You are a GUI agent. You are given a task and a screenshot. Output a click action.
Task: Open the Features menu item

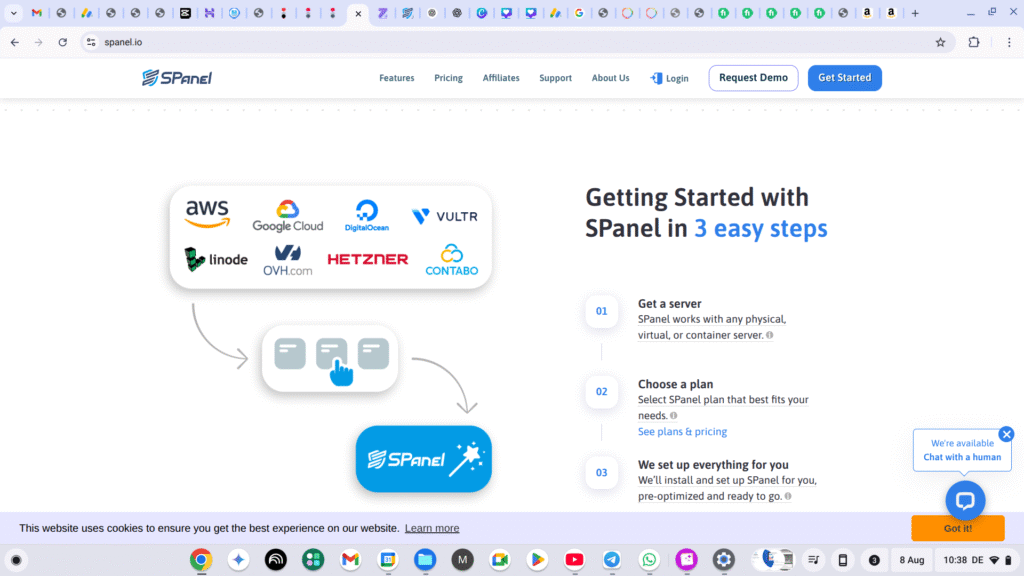click(396, 78)
